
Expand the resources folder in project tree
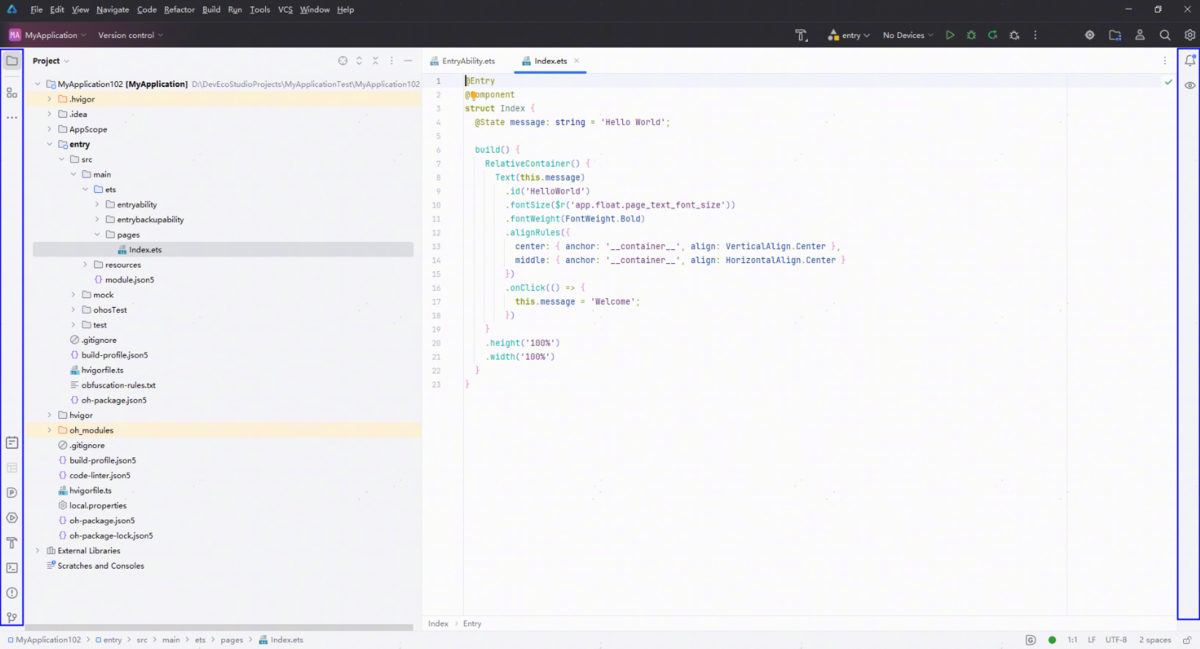tap(86, 265)
